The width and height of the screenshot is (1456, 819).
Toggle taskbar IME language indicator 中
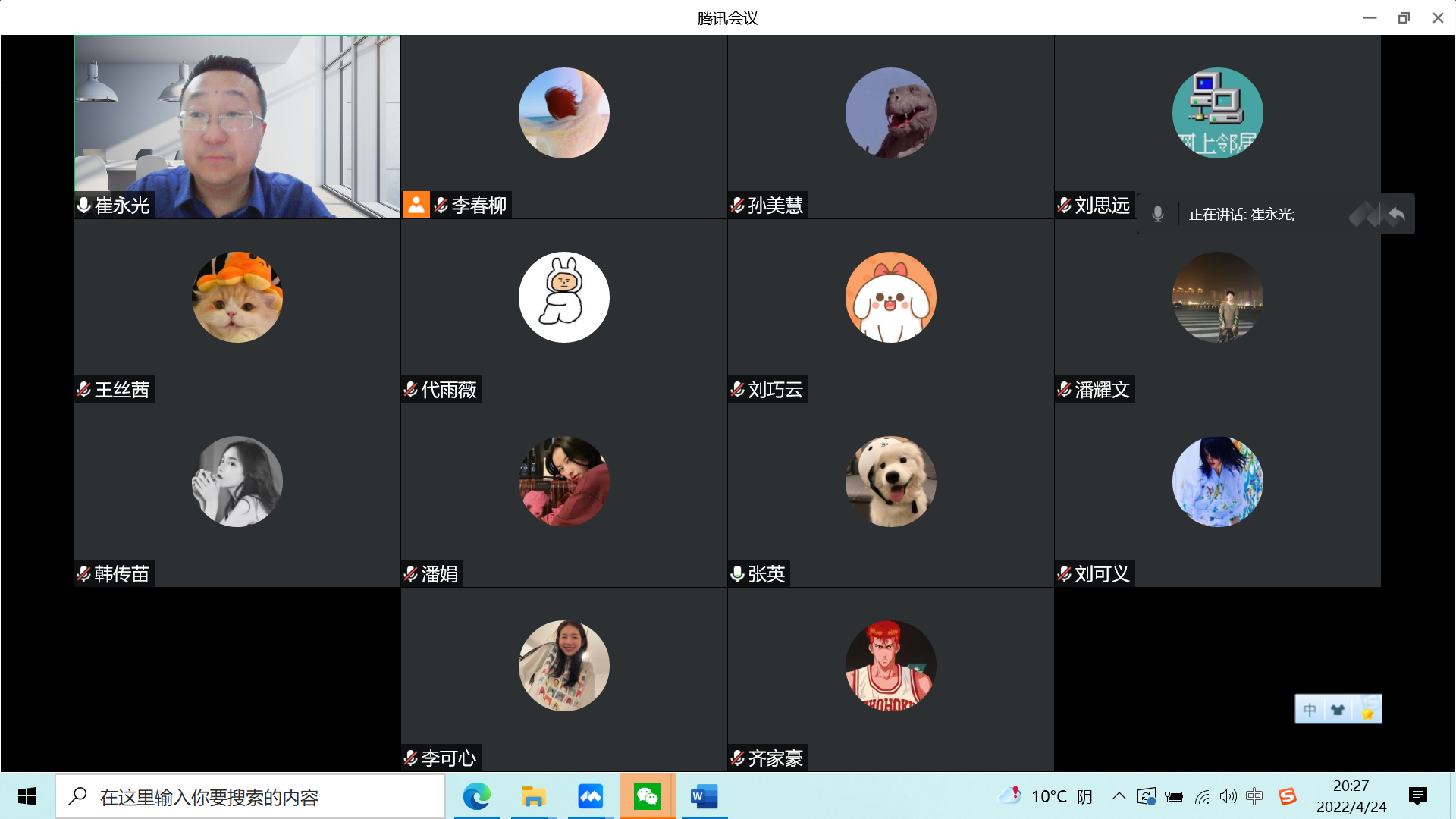(x=1254, y=796)
